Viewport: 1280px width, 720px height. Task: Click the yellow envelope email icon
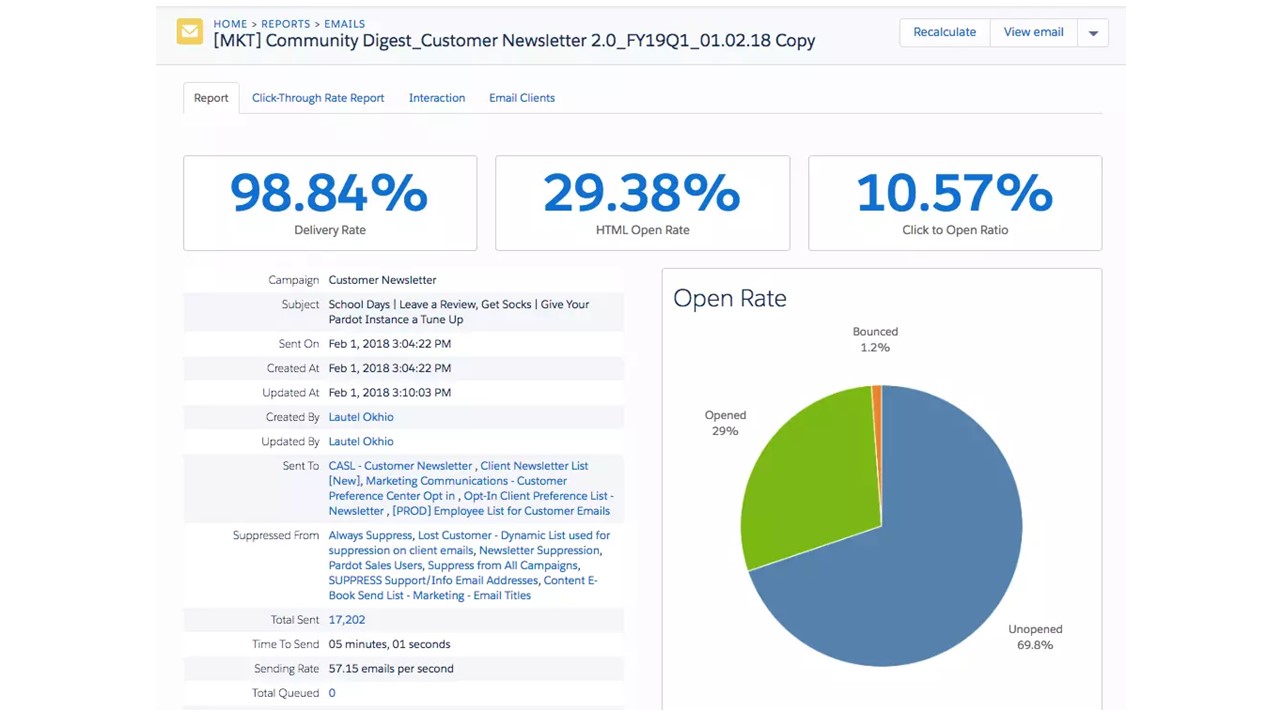(x=189, y=31)
